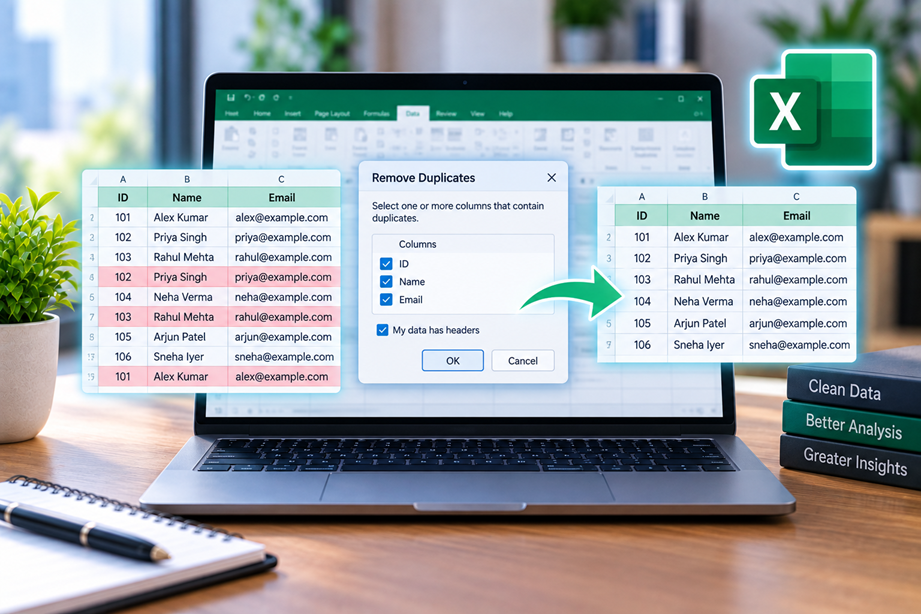Select Neha Verma in the right table
This screenshot has height=614, width=921.
tap(703, 301)
